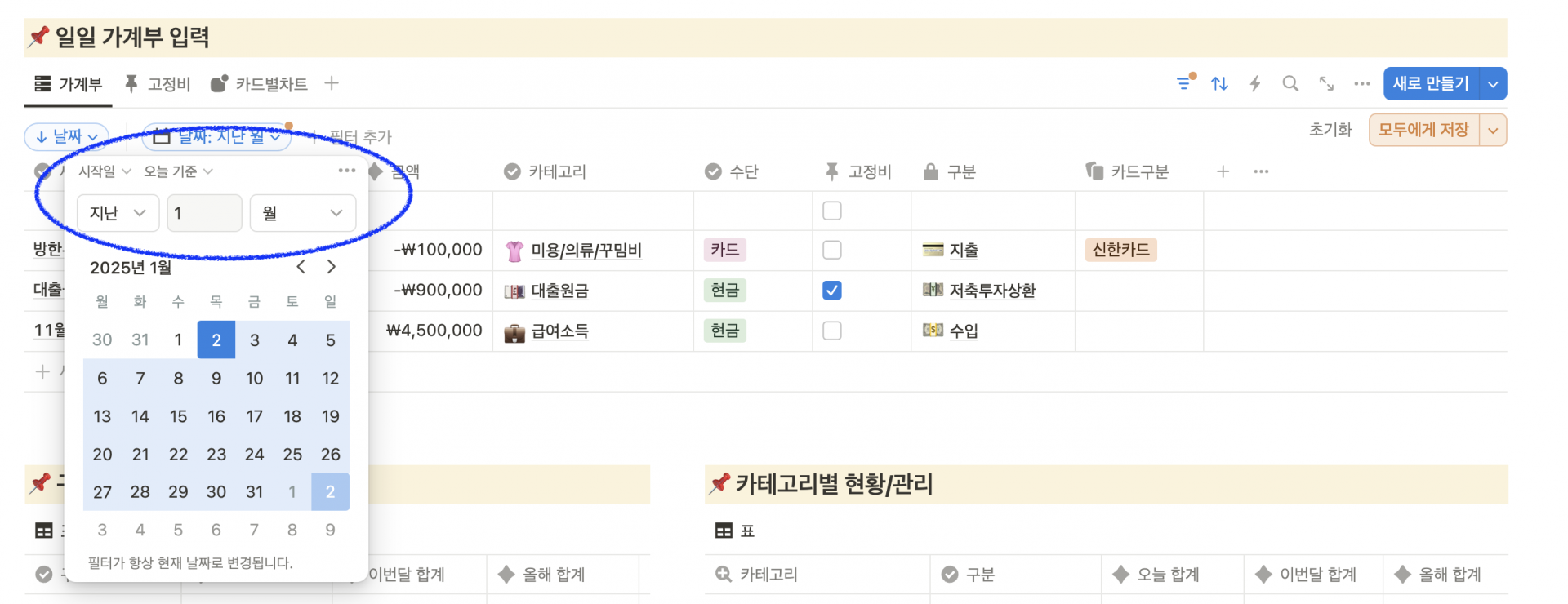
Task: Open the 월 unit dropdown in the date filter
Action: coord(302,213)
